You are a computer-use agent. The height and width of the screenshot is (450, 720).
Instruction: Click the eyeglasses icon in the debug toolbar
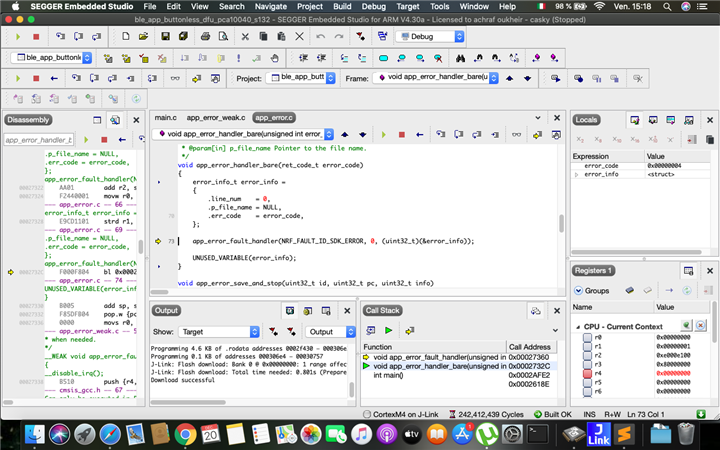coord(175,79)
